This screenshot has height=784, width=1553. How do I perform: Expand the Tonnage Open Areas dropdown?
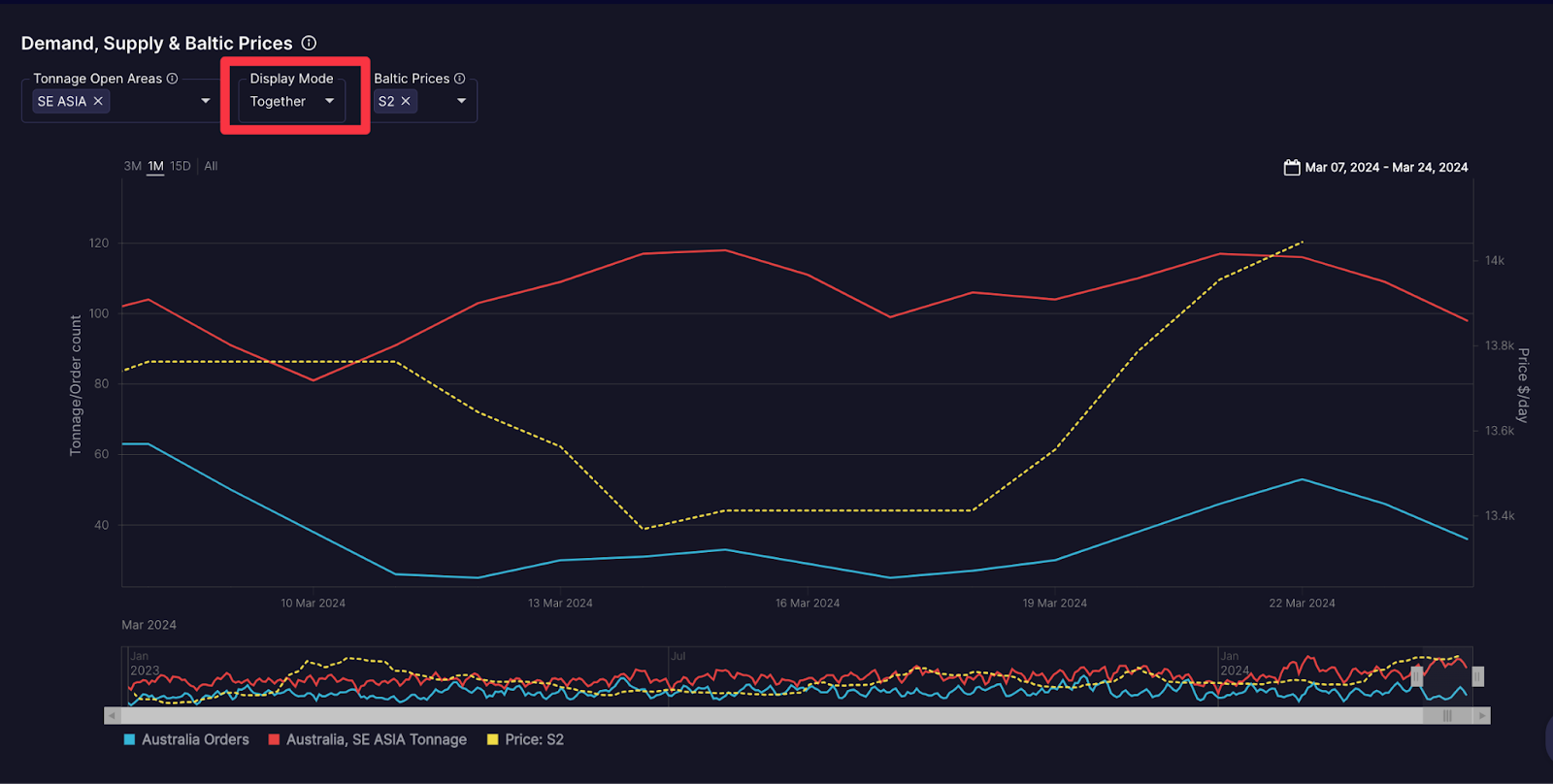pos(205,101)
